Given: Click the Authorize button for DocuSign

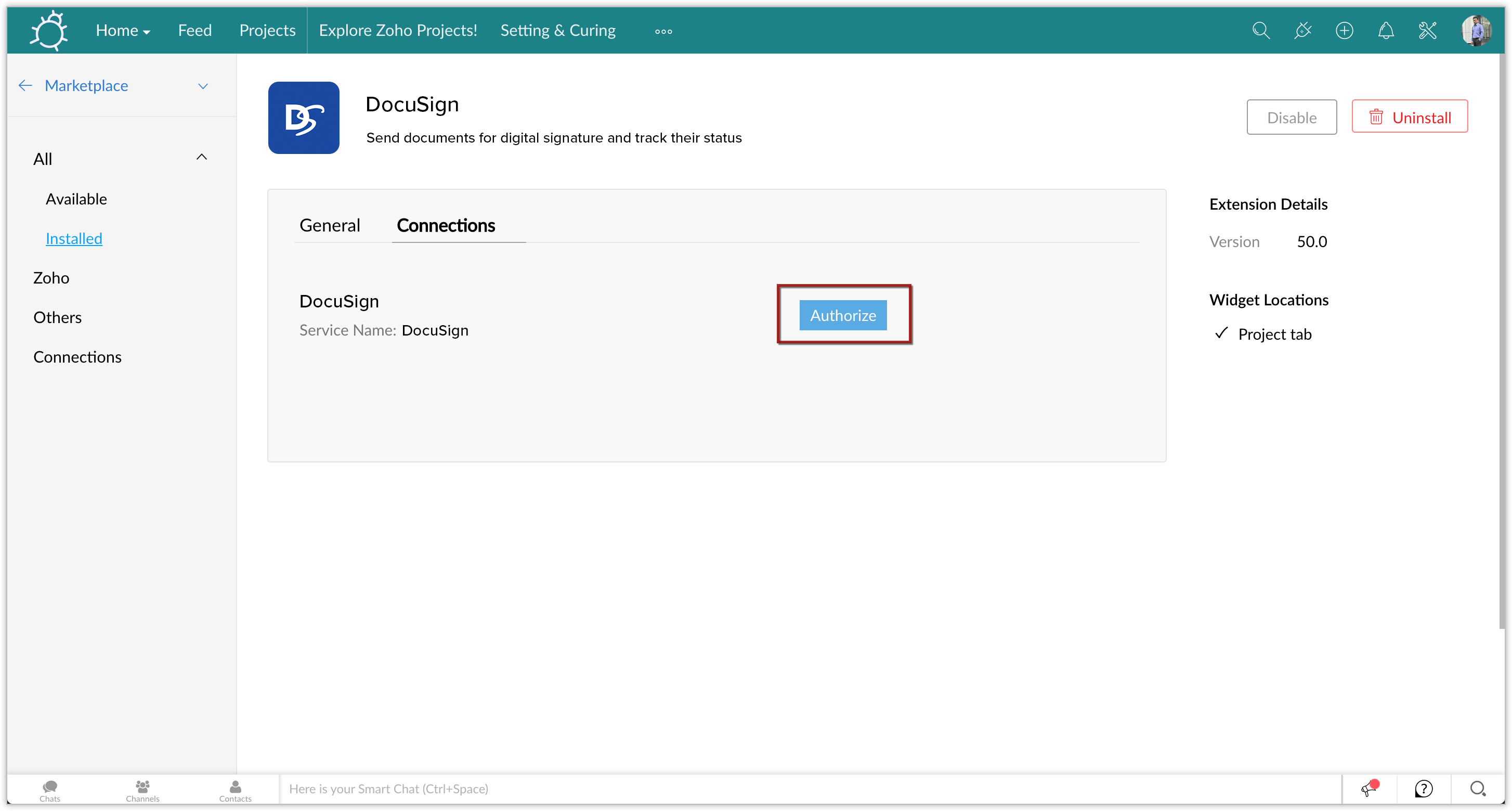Looking at the screenshot, I should 842,315.
